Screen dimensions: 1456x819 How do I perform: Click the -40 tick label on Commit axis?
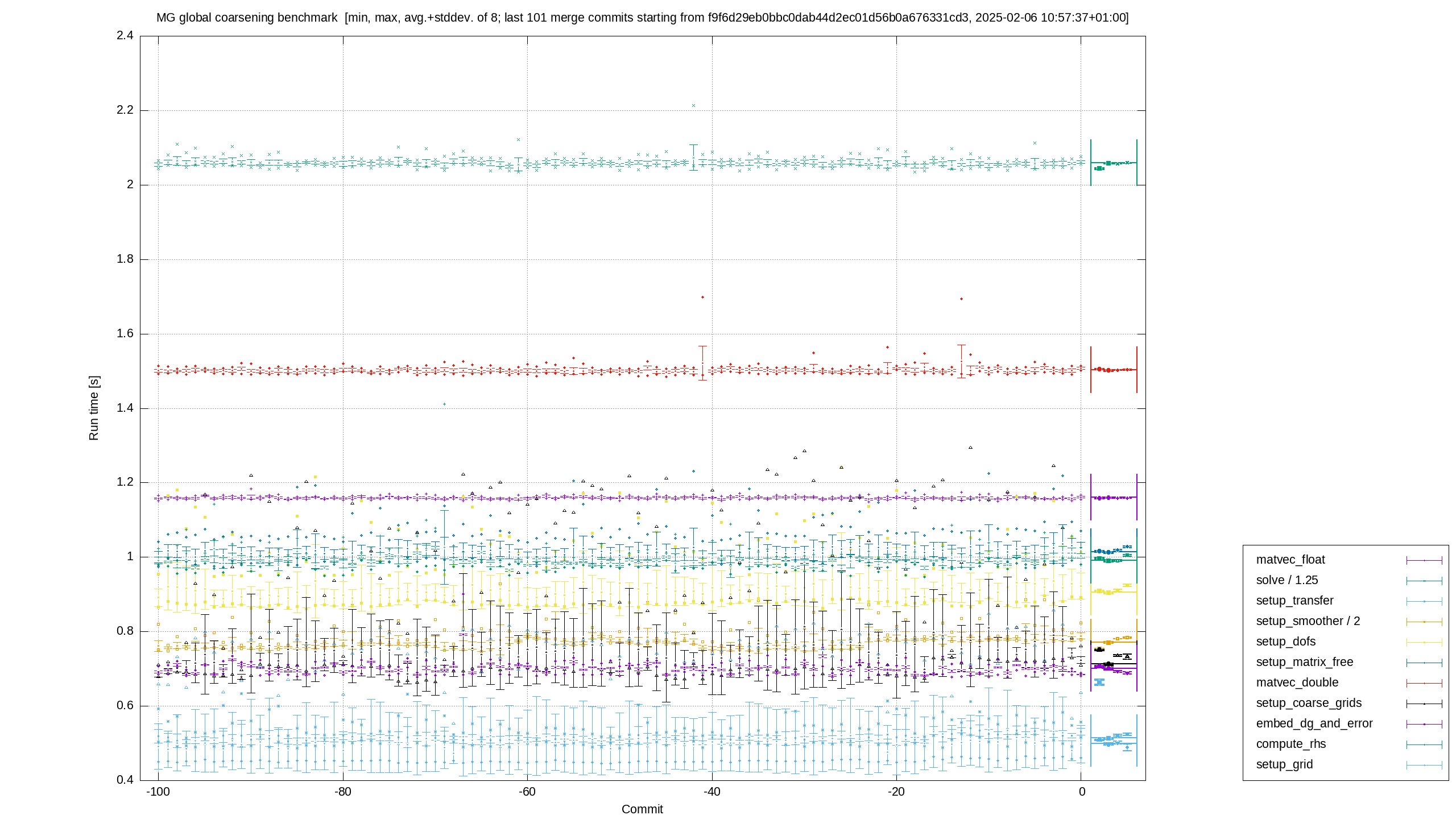tap(712, 792)
